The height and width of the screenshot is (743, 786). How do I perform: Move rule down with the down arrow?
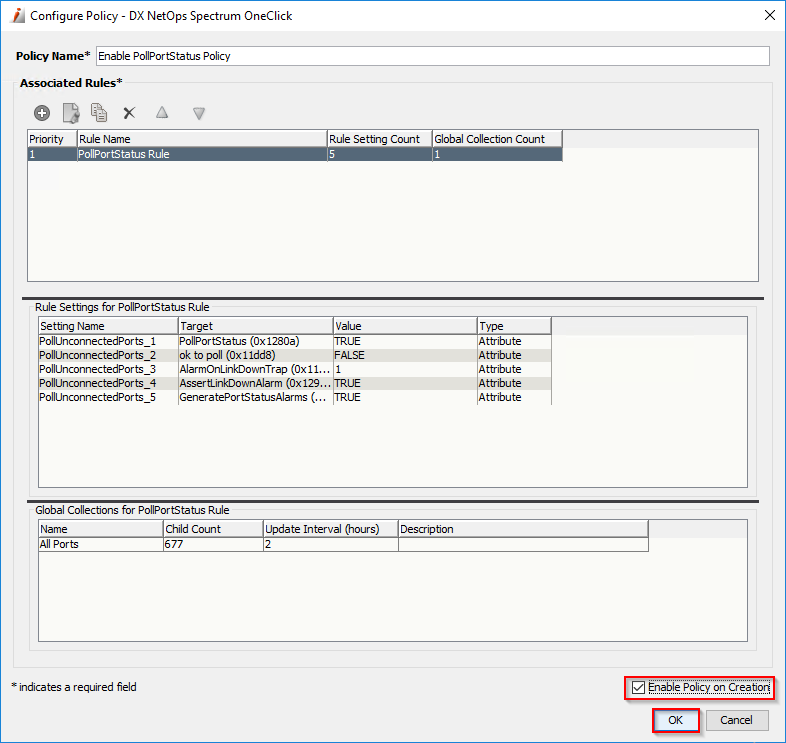click(x=199, y=113)
